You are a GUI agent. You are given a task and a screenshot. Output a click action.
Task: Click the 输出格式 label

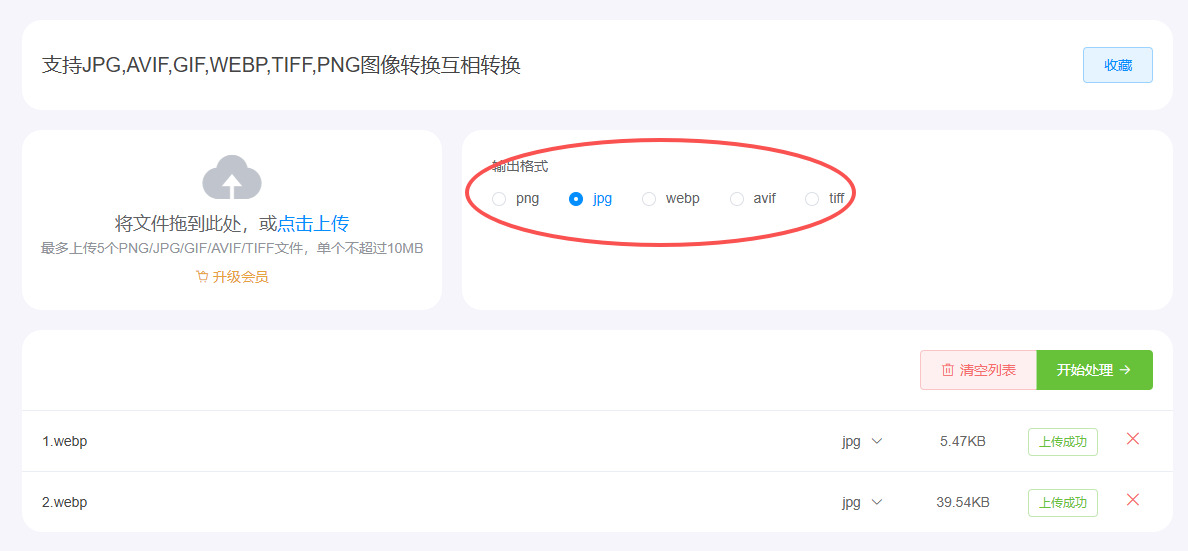pos(520,167)
